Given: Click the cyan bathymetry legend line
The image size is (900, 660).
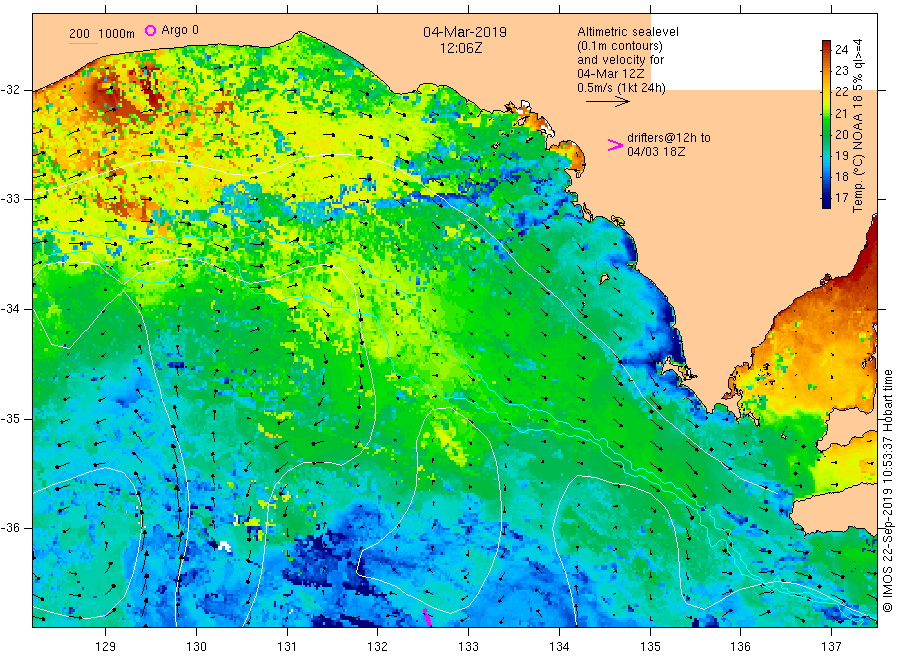Looking at the screenshot, I should [x=83, y=43].
